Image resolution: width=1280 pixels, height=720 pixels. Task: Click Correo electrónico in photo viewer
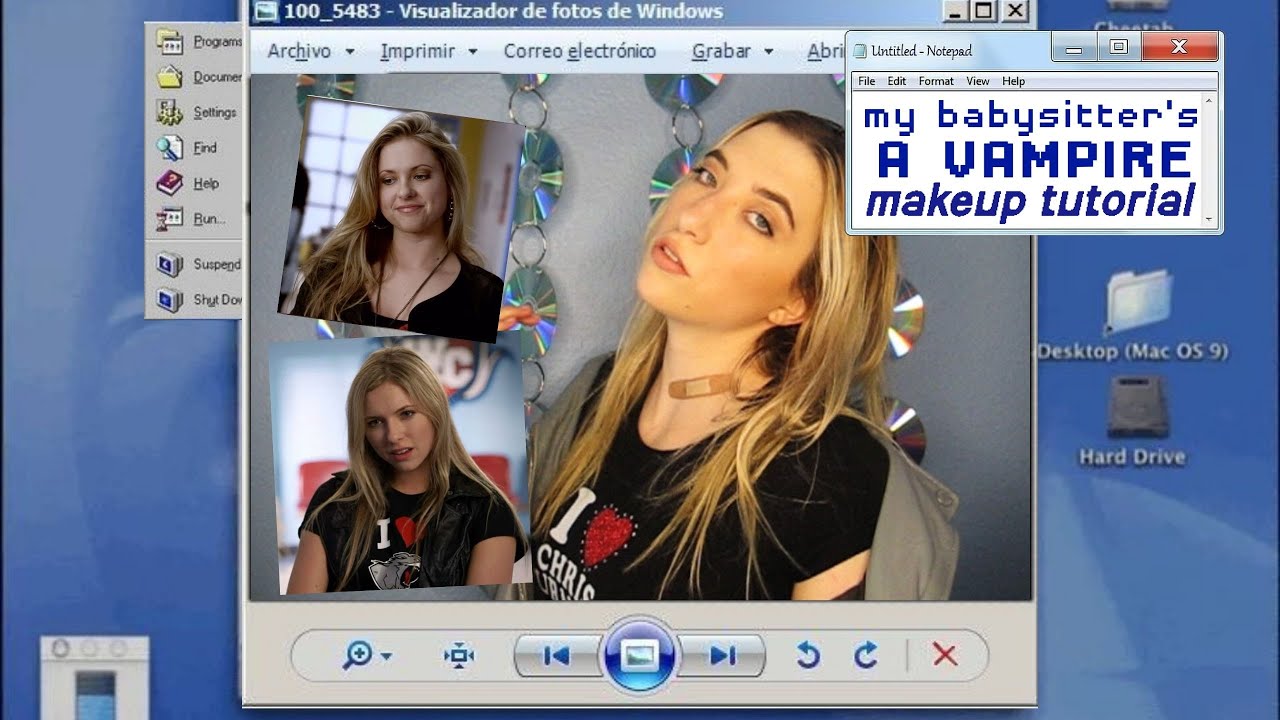coord(580,51)
